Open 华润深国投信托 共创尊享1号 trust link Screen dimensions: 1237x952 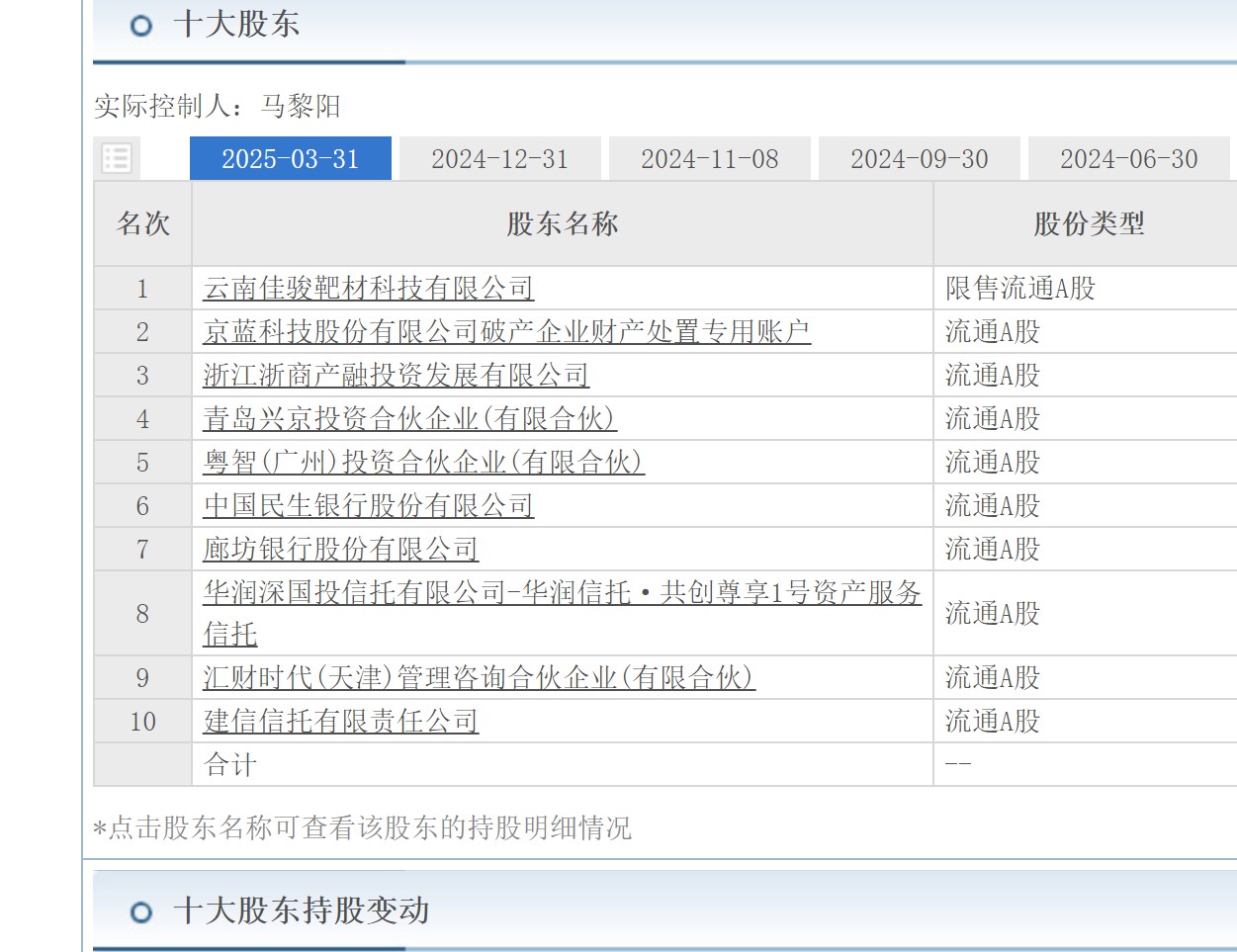(x=562, y=613)
